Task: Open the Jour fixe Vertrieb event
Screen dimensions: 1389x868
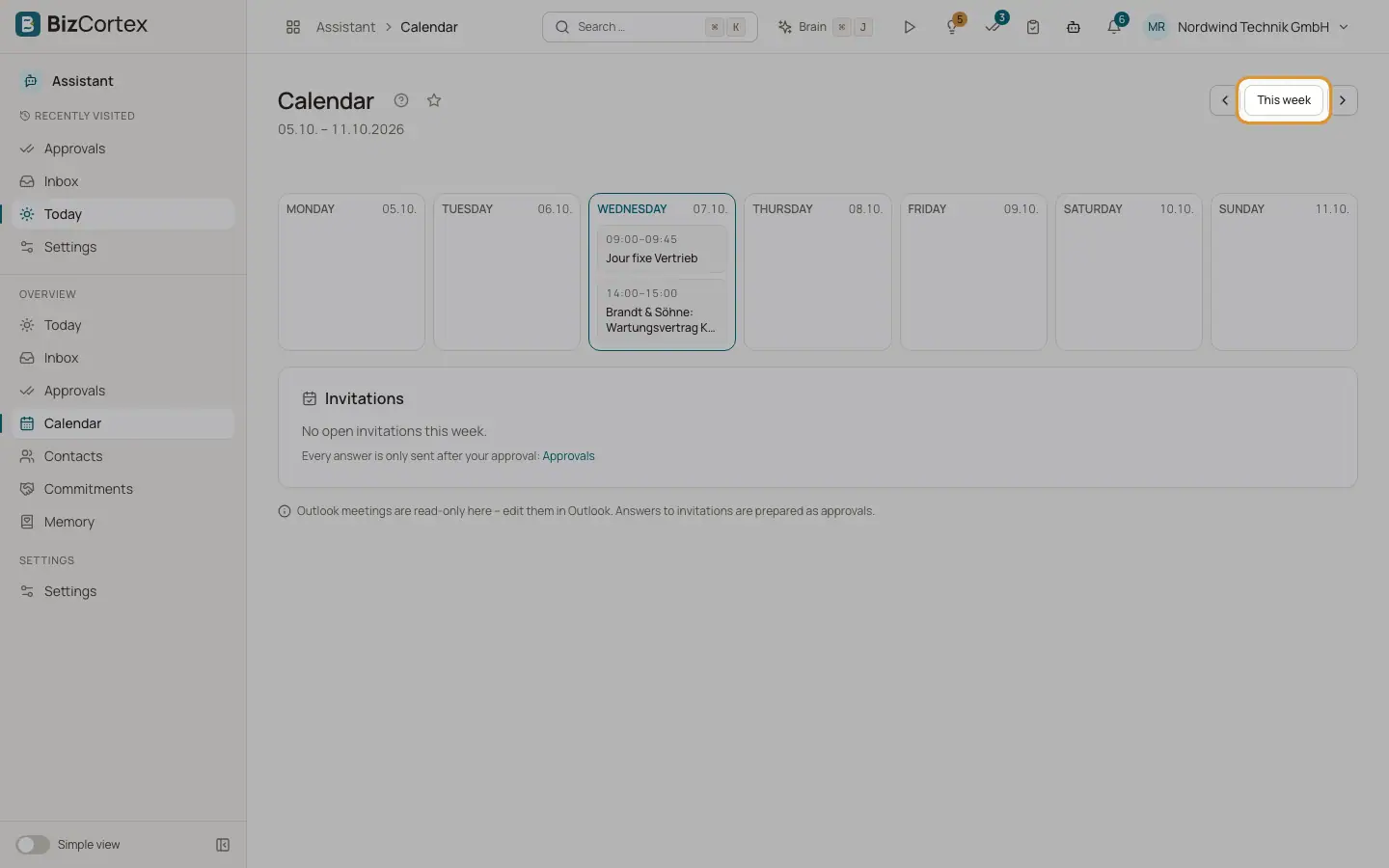Action: 662,249
